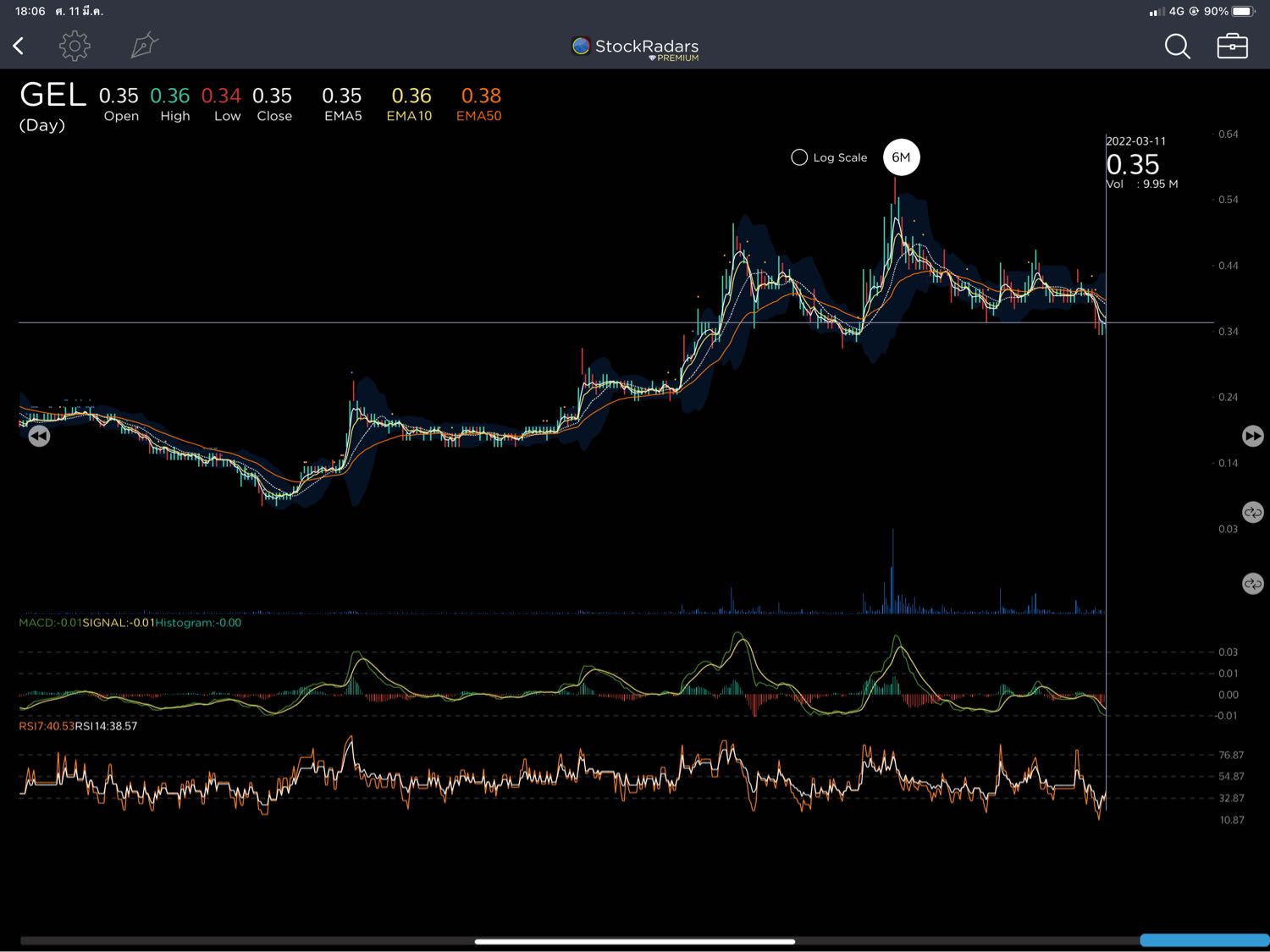Tap the Histogram:-0.00 label
Image resolution: width=1270 pixels, height=952 pixels.
[x=198, y=623]
